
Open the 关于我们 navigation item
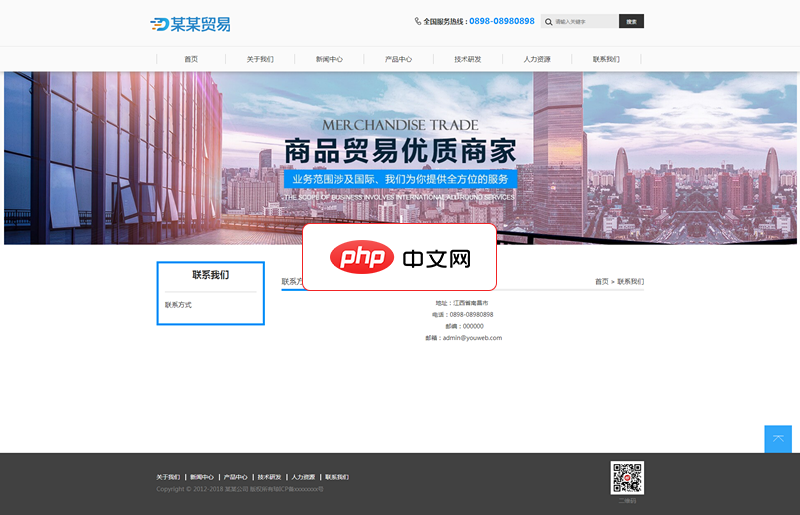click(260, 59)
